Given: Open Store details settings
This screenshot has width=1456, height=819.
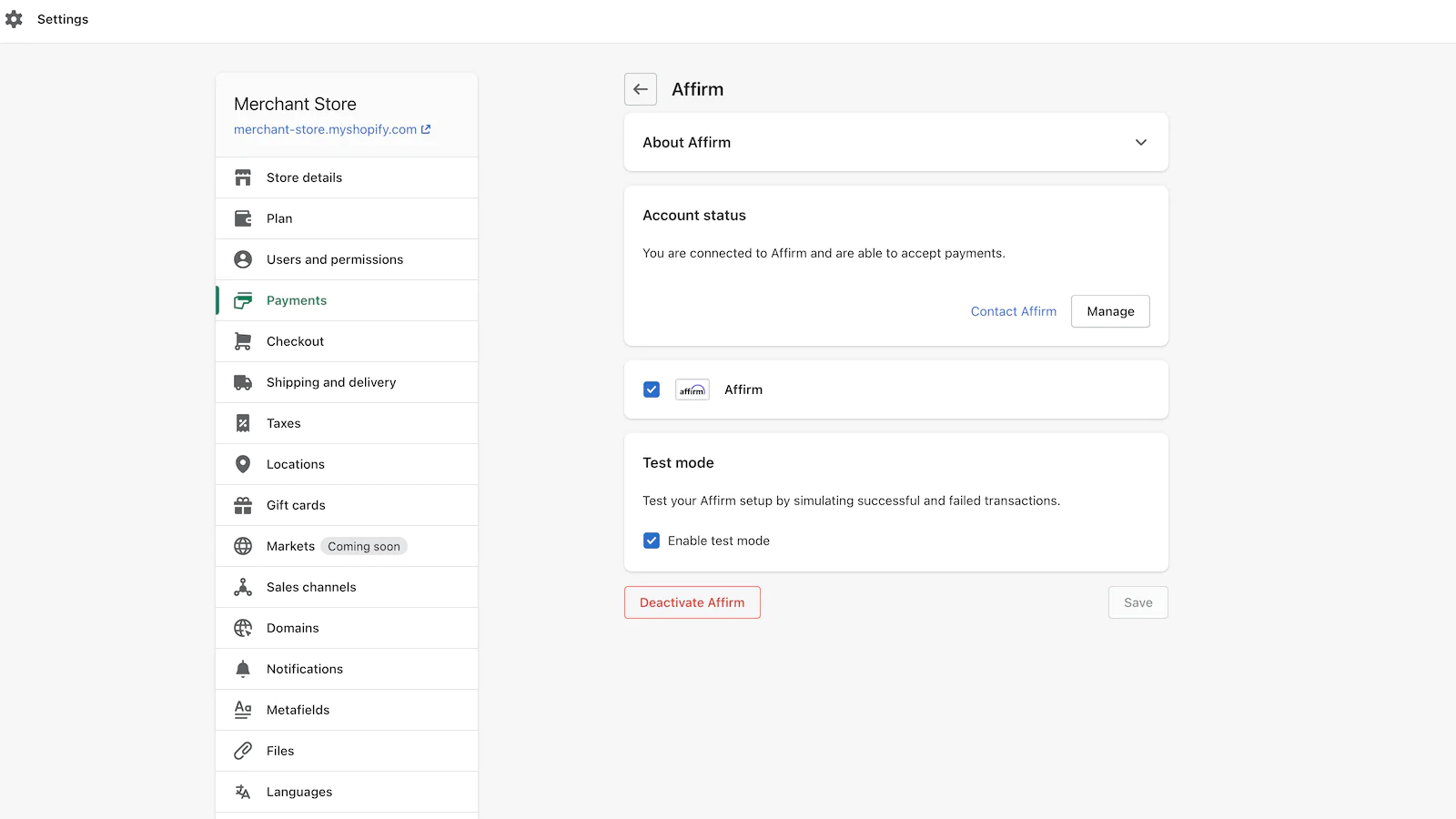Looking at the screenshot, I should (x=347, y=177).
